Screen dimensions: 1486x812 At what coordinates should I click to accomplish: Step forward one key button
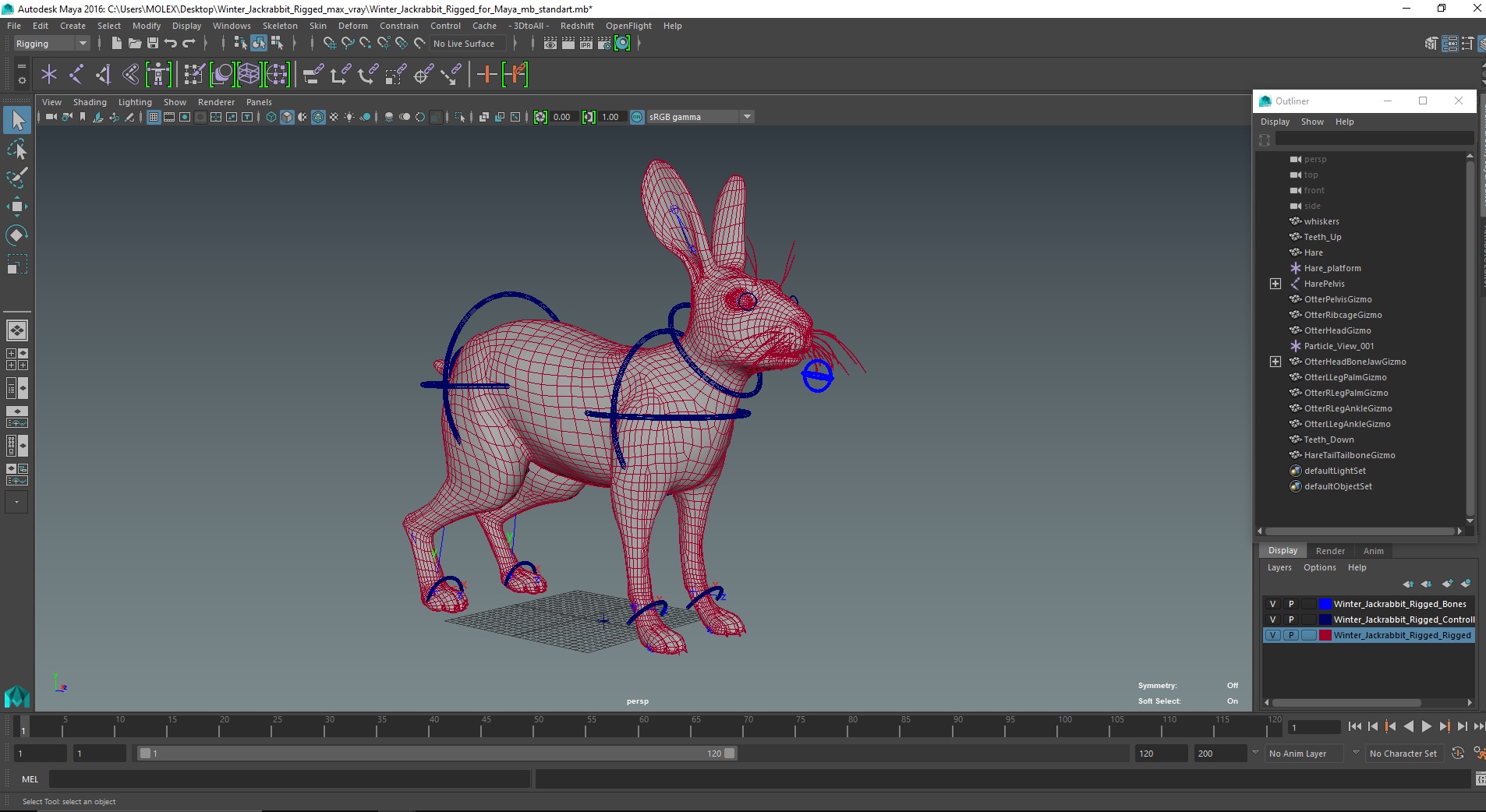pyautogui.click(x=1444, y=726)
